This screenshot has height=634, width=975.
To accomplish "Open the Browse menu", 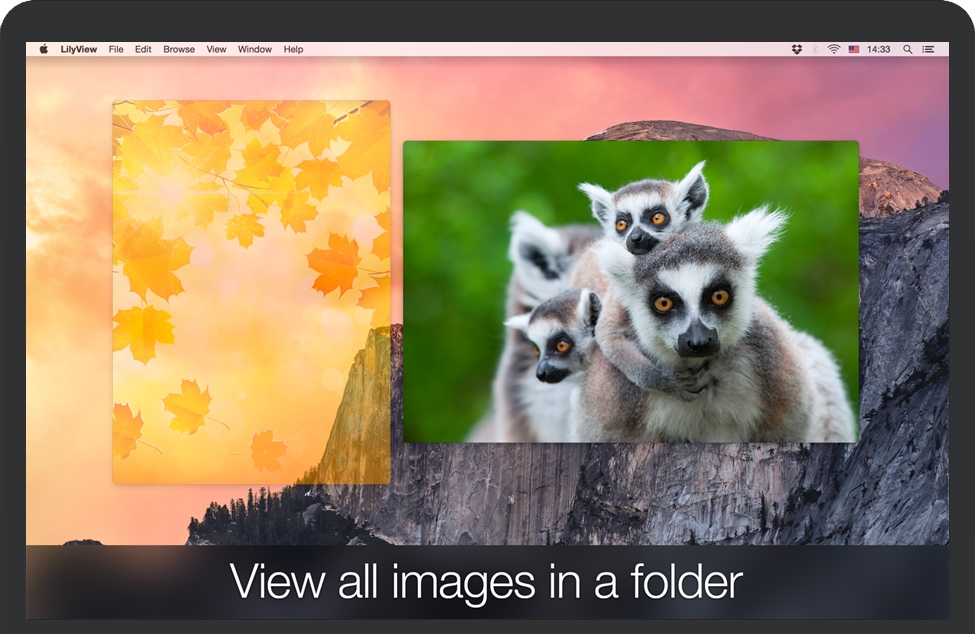I will tap(179, 49).
